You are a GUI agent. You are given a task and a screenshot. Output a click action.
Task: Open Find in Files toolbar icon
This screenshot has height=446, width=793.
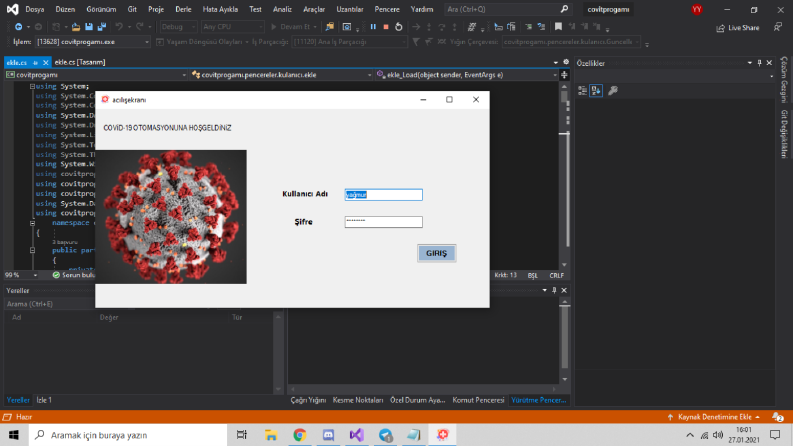tap(330, 27)
